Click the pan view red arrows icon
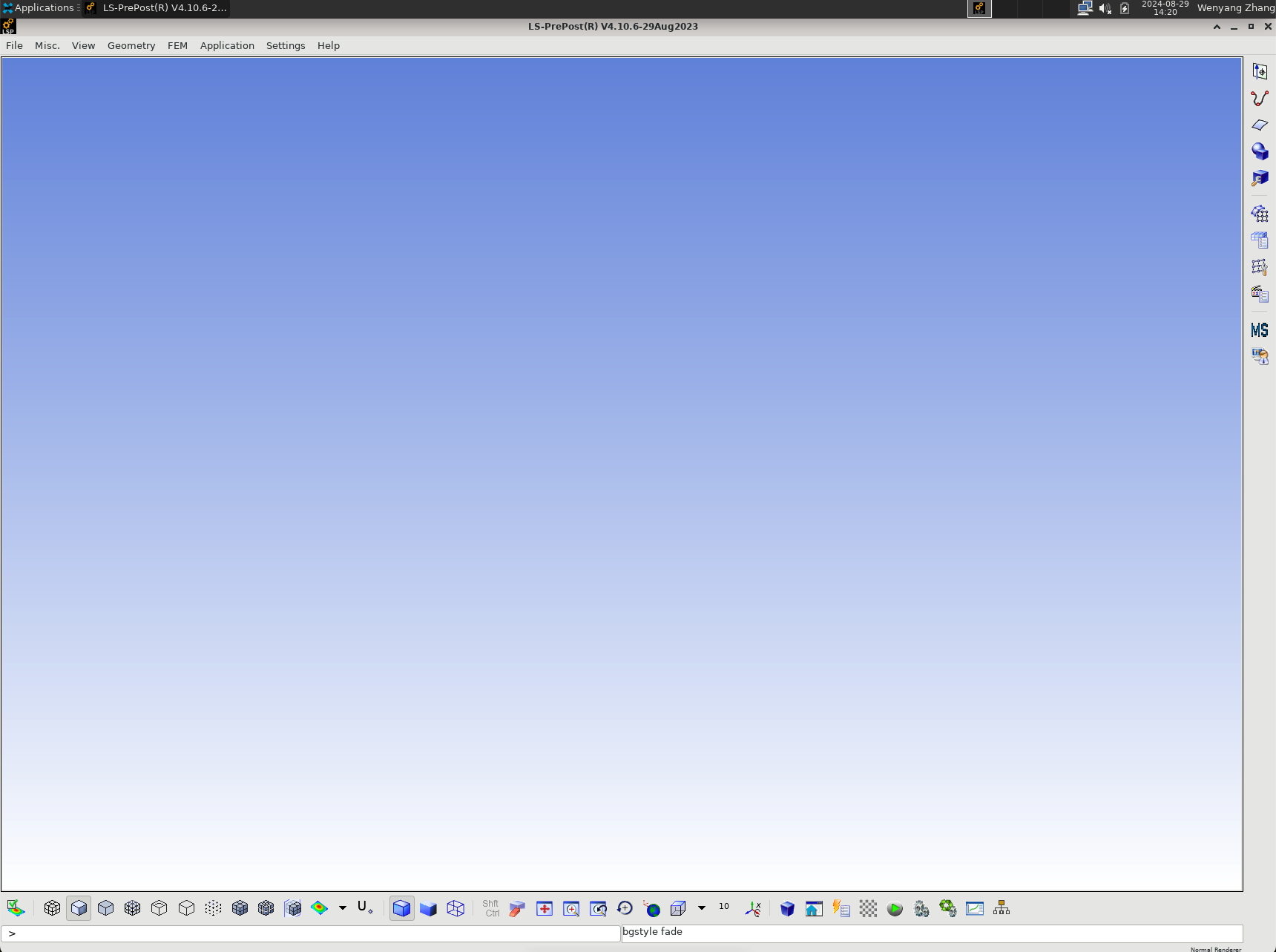The image size is (1276, 952). coord(545,908)
